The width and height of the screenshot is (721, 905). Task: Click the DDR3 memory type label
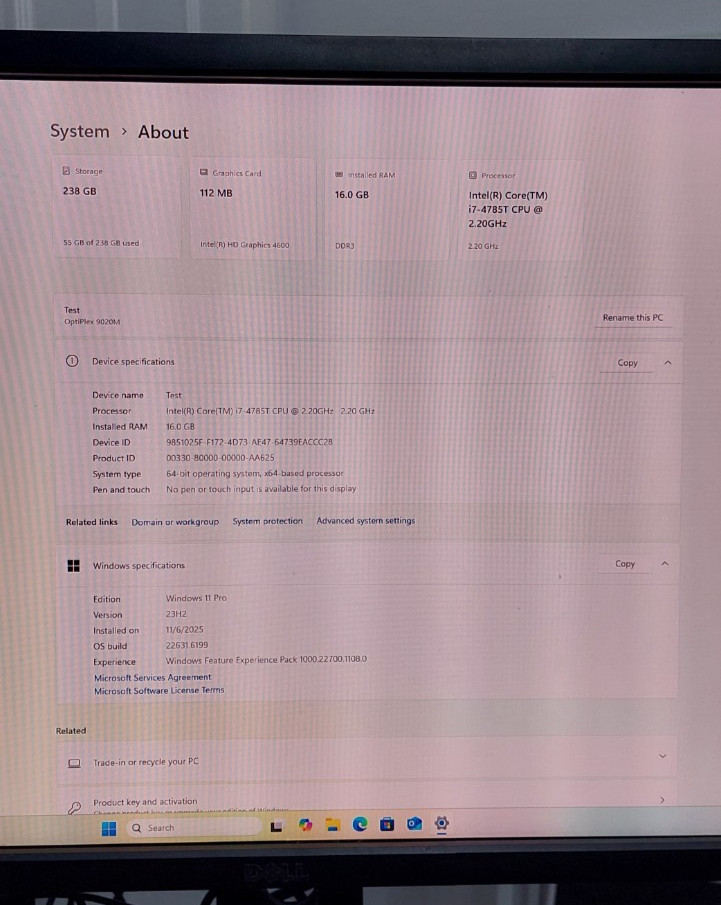point(345,246)
